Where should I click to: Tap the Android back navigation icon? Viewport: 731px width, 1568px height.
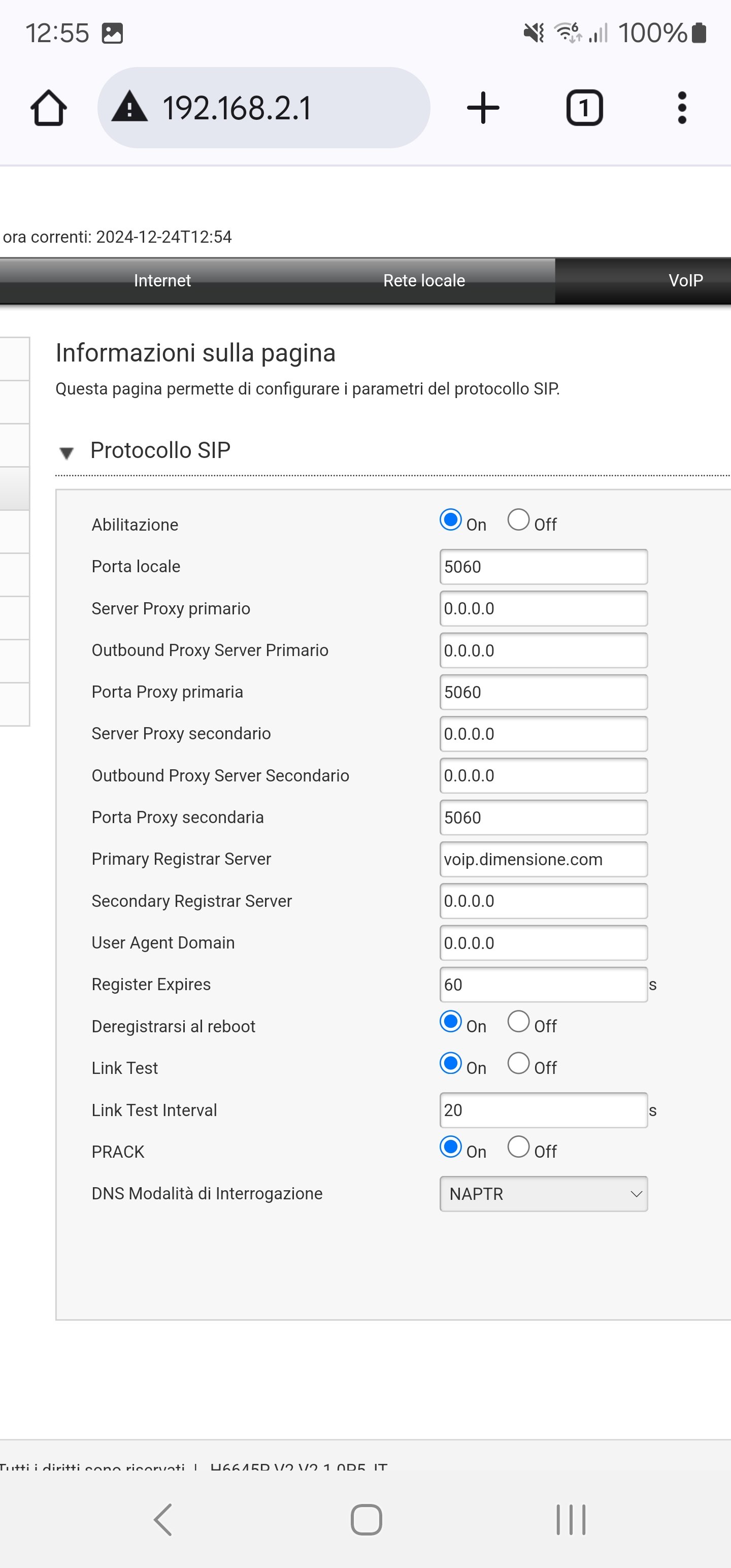pos(163,1520)
